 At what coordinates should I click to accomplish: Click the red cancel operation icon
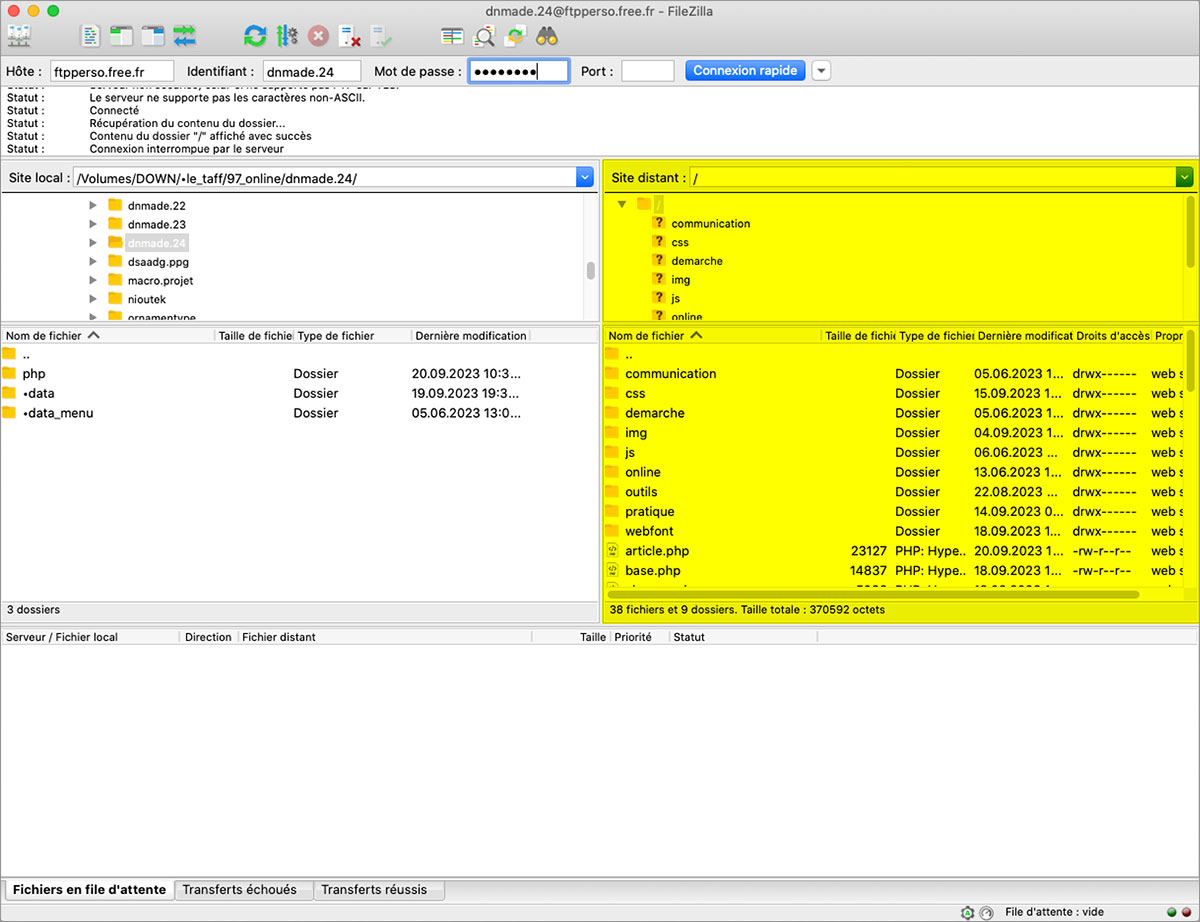point(318,37)
